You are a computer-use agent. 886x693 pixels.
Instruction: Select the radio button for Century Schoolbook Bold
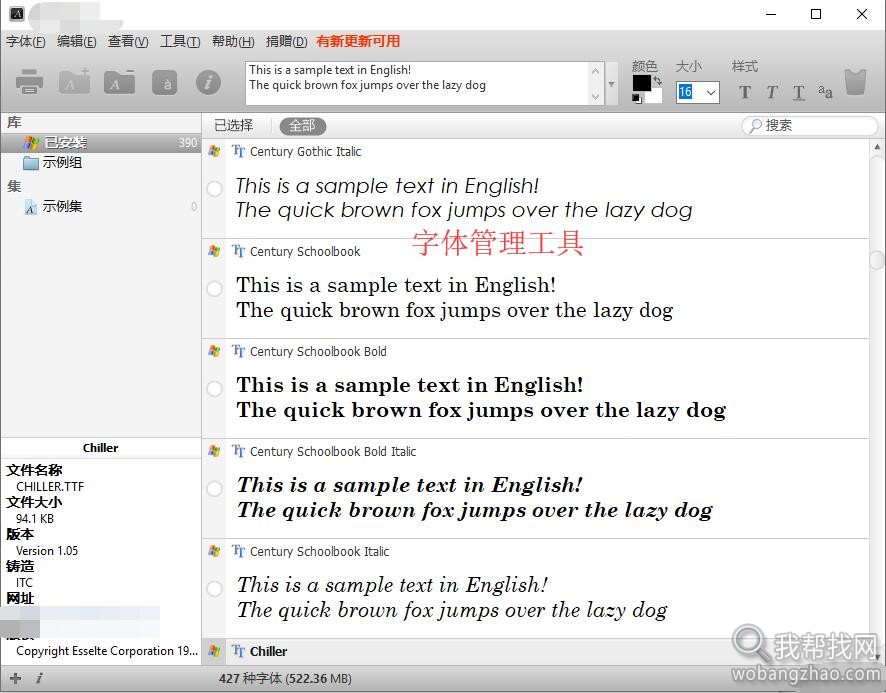(x=214, y=388)
